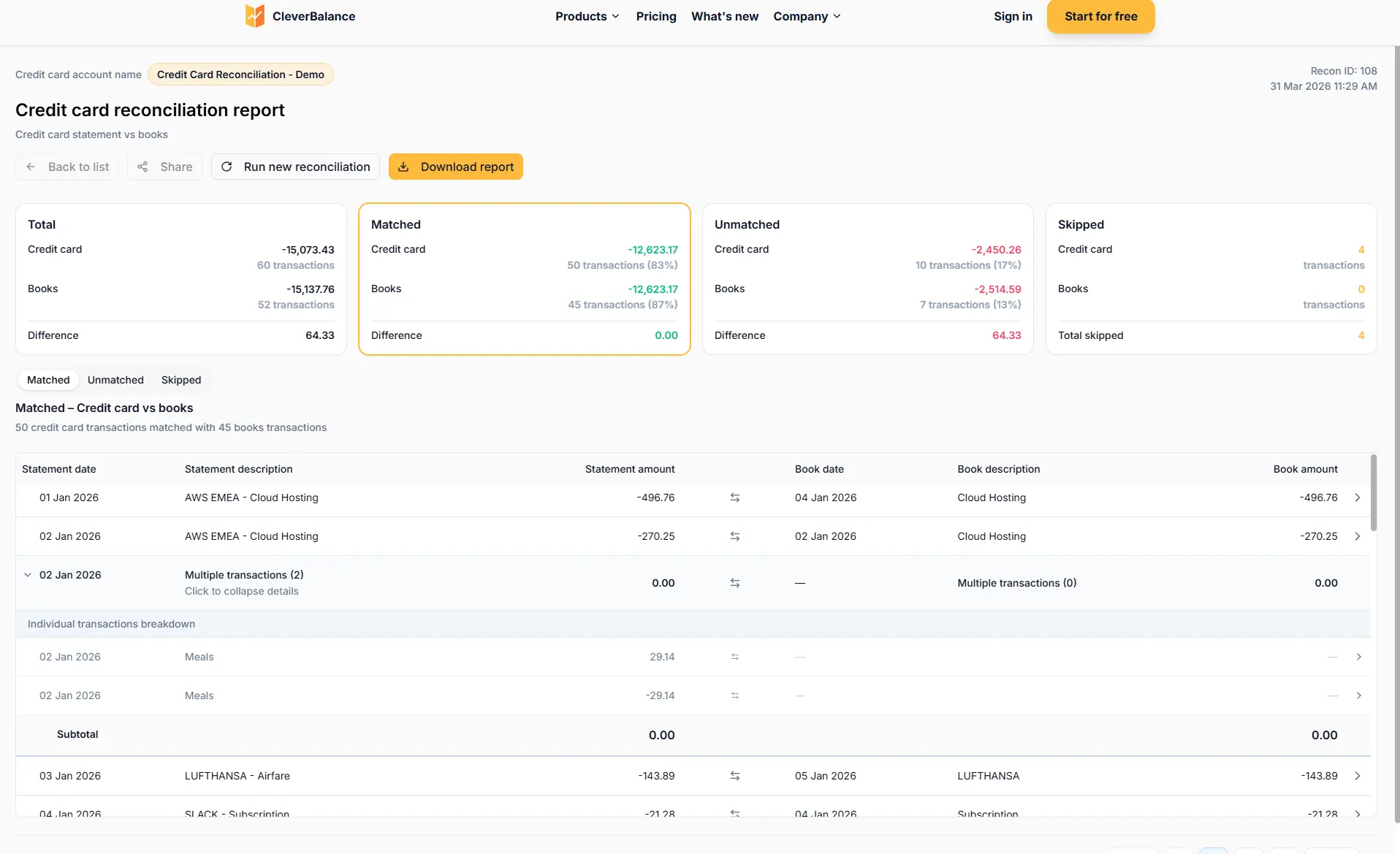Image resolution: width=1400 pixels, height=854 pixels.
Task: Click the back arrow icon in Back to list
Action: click(31, 167)
